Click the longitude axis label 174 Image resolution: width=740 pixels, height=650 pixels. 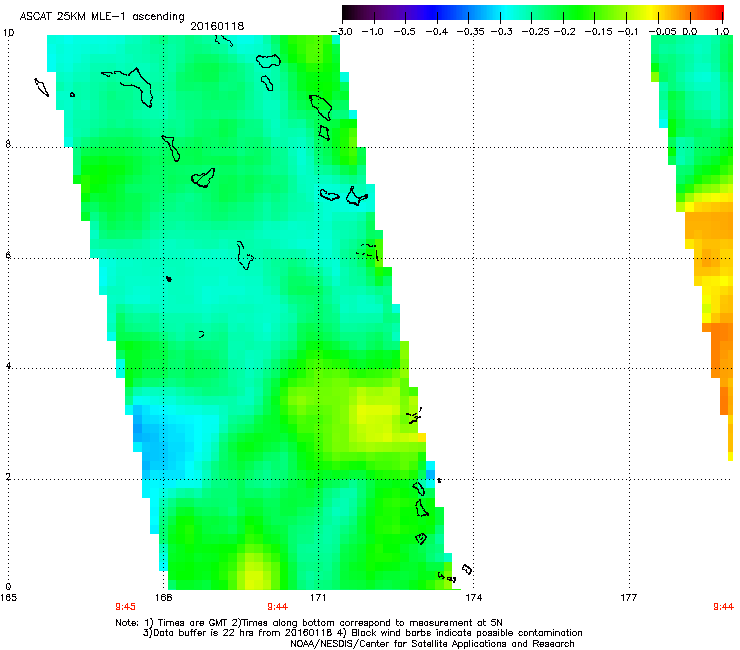tap(473, 598)
